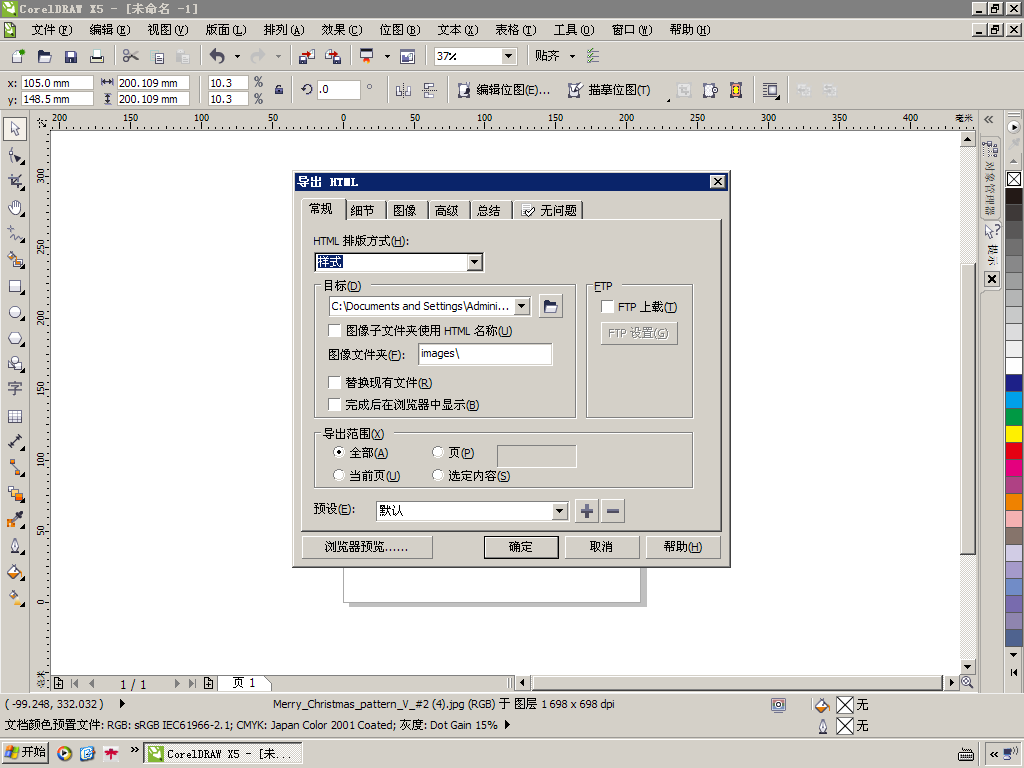Click the Cut scissors icon
This screenshot has width=1024, height=768.
pyautogui.click(x=131, y=56)
